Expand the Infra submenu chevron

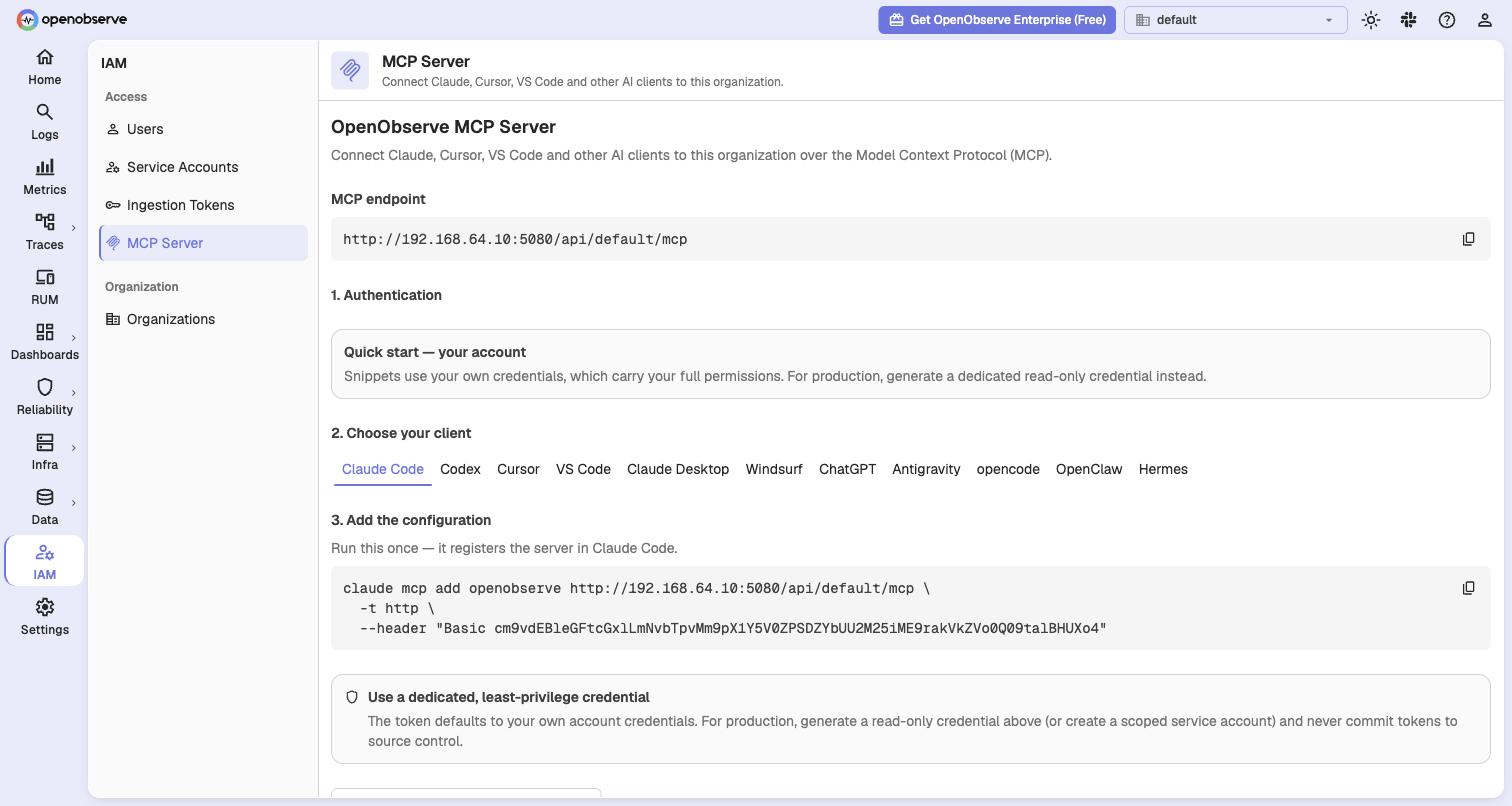point(74,449)
